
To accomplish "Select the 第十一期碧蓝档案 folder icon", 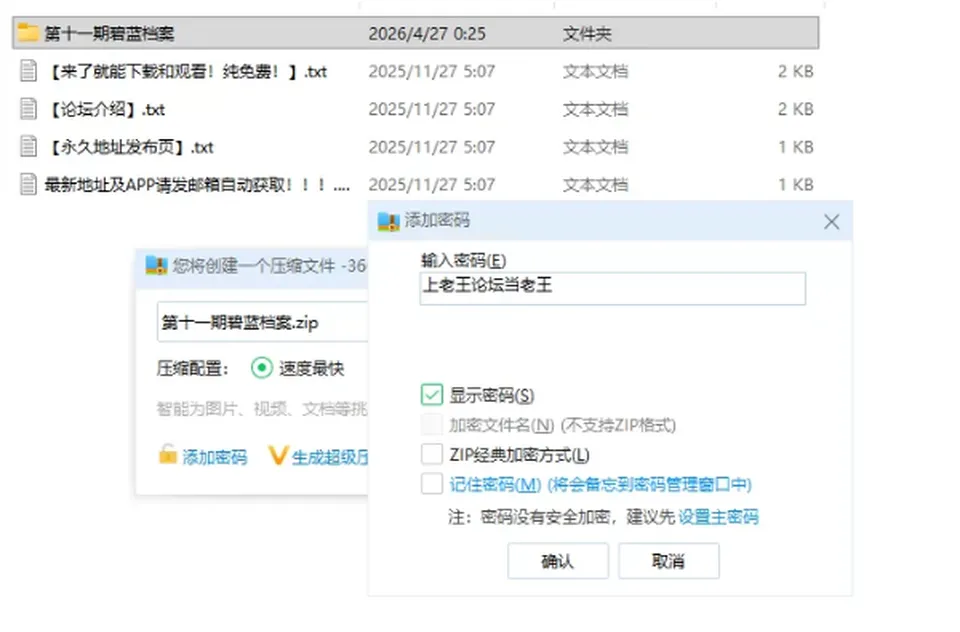I will (28, 32).
